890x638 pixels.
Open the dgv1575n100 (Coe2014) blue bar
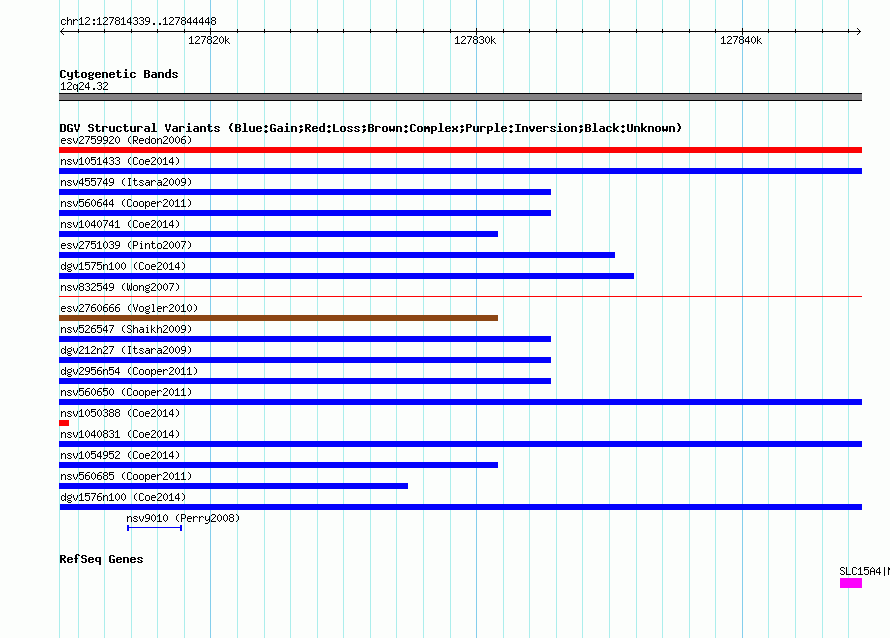346,276
